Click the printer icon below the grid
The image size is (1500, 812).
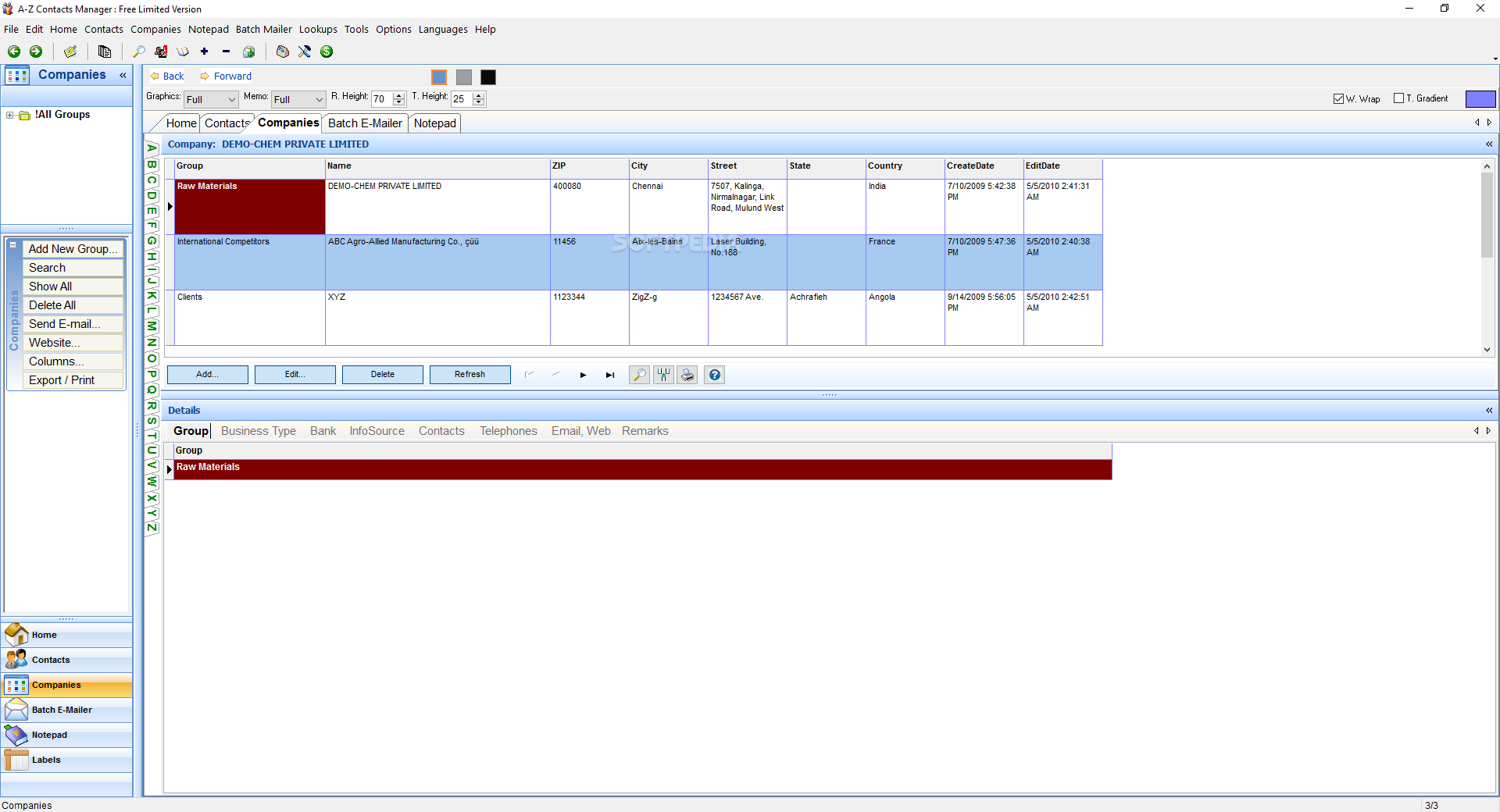point(687,375)
